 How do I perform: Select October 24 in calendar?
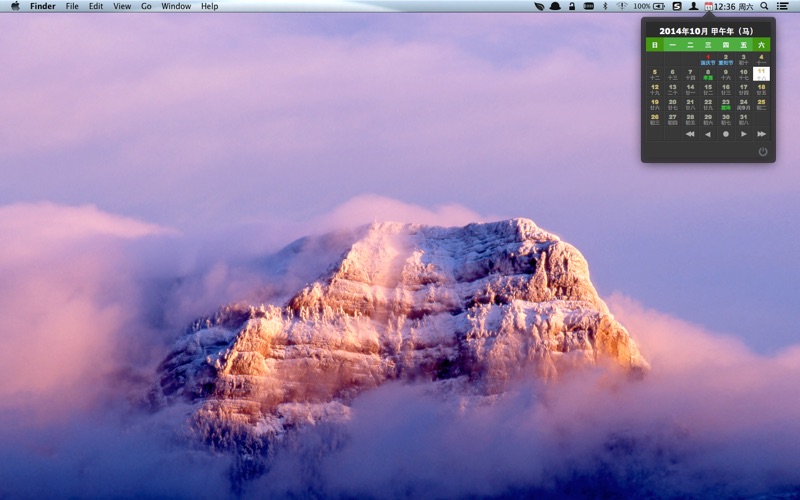743,105
